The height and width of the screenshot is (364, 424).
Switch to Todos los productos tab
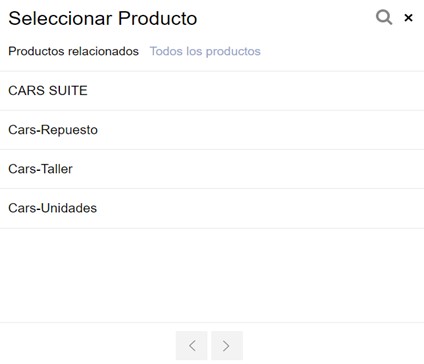pyautogui.click(x=205, y=51)
